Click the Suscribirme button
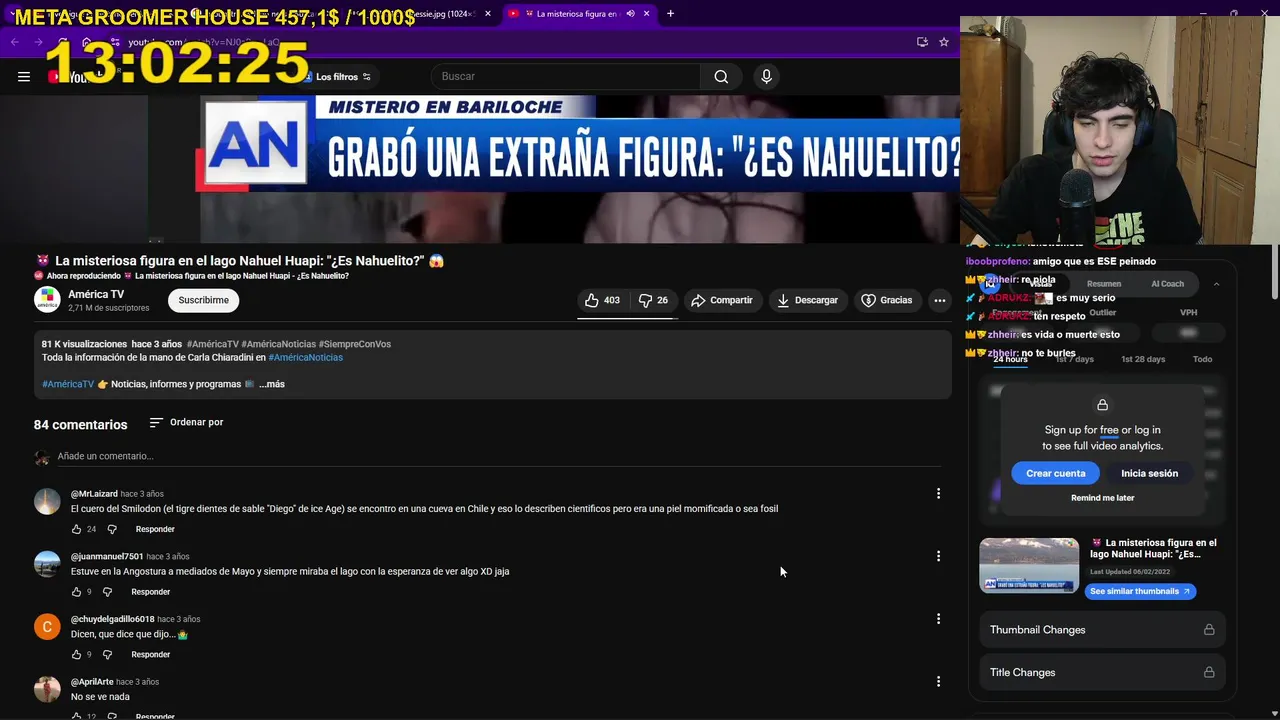 [204, 300]
